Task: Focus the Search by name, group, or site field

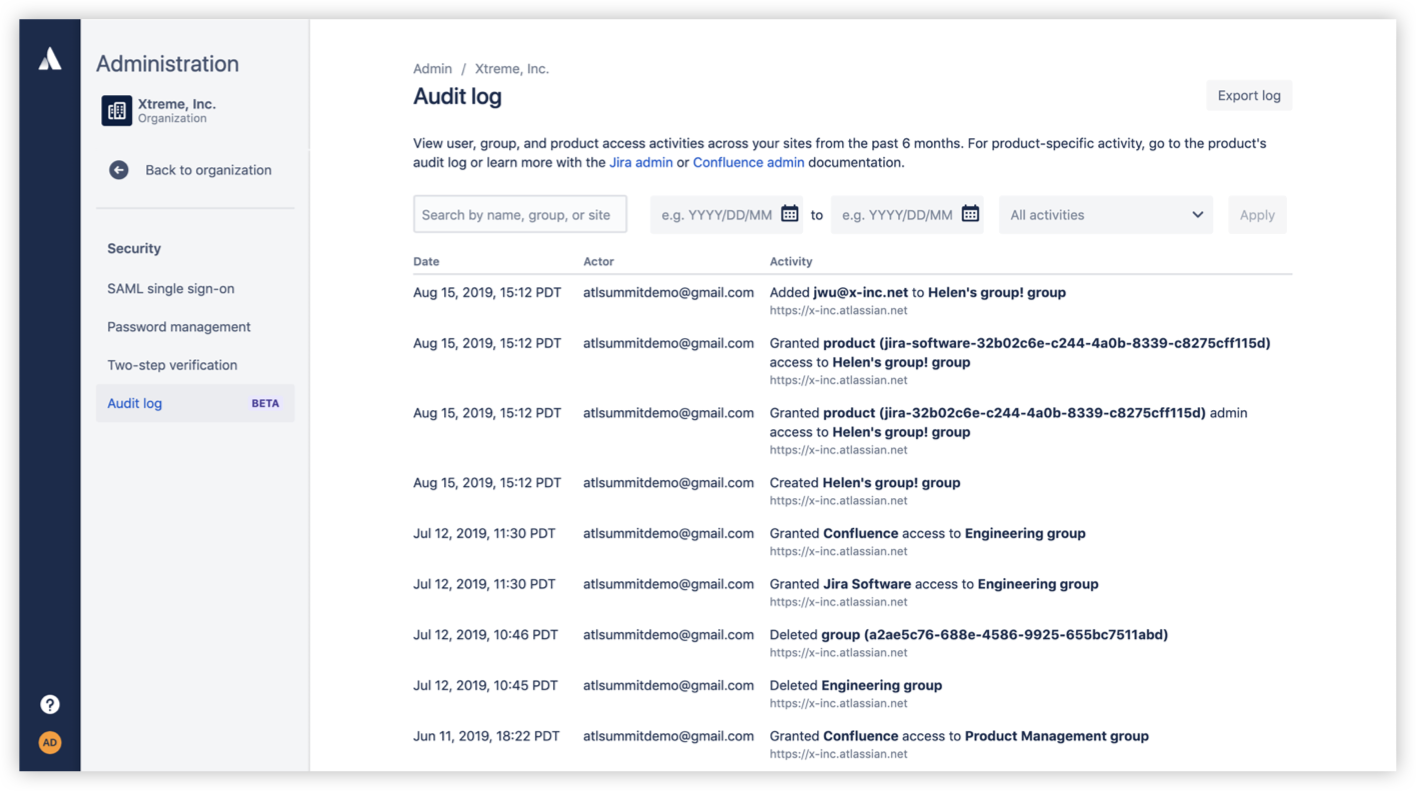Action: coord(520,215)
